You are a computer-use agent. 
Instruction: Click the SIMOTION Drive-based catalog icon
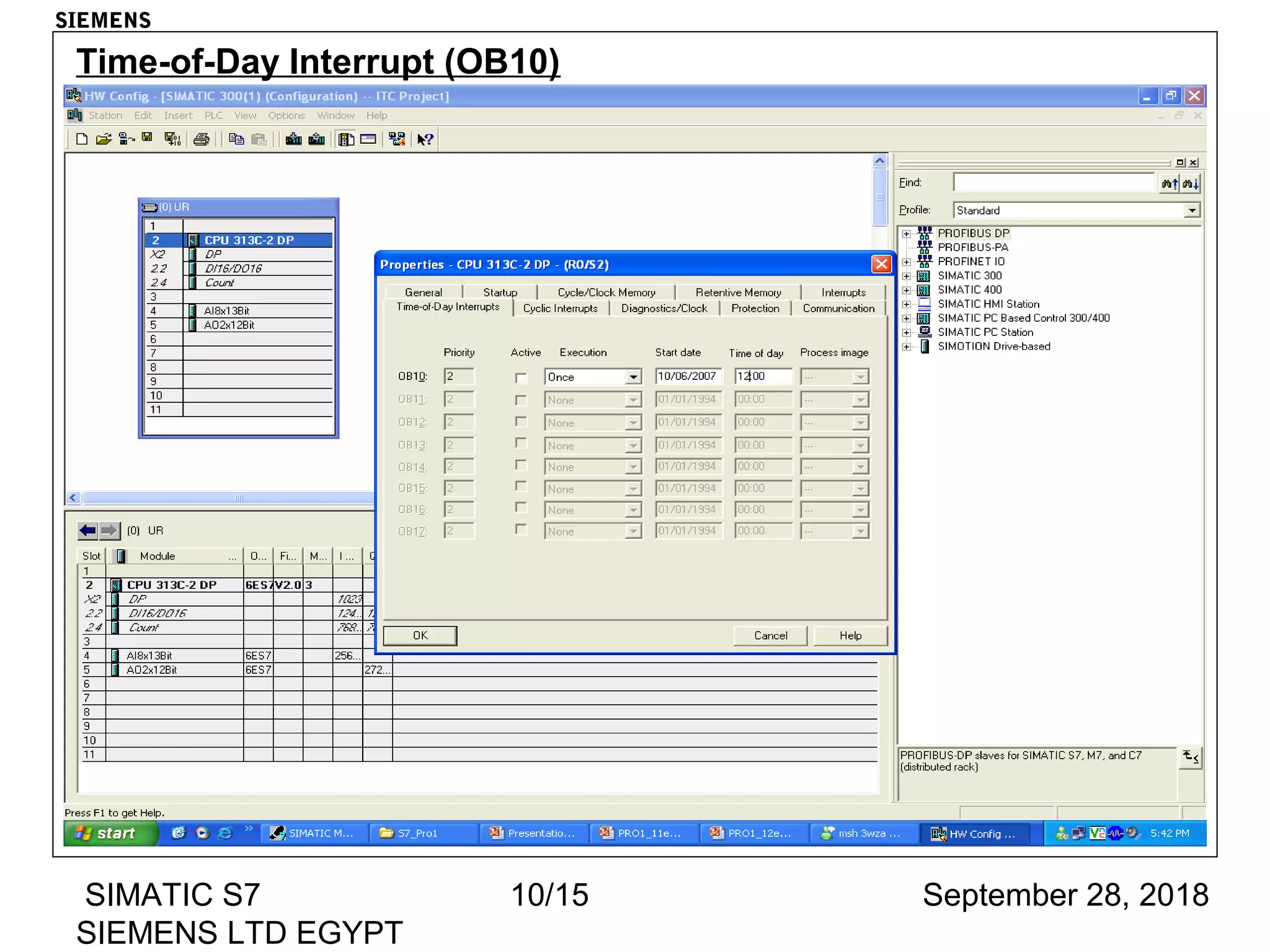[x=925, y=346]
